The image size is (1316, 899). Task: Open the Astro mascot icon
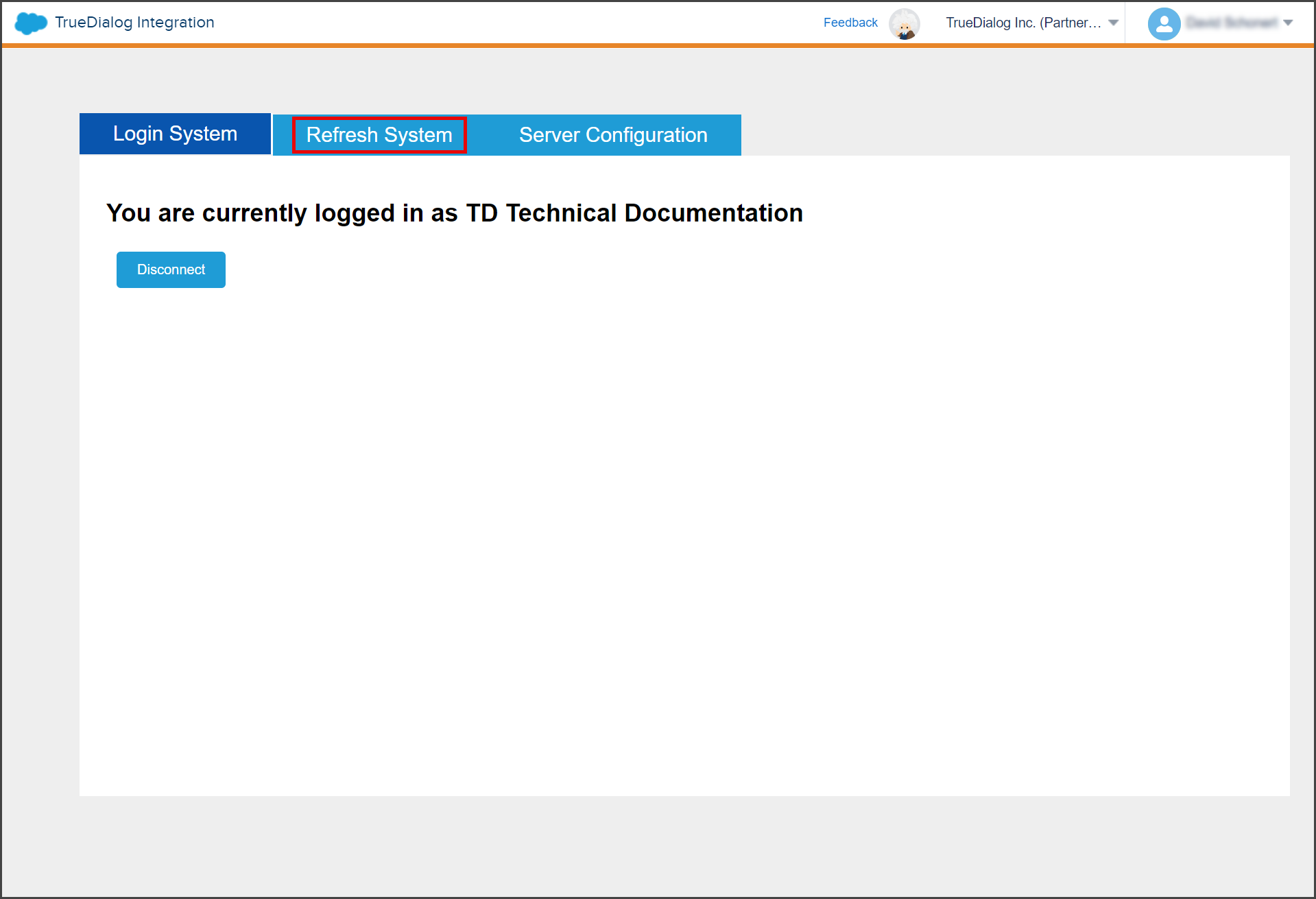(904, 24)
